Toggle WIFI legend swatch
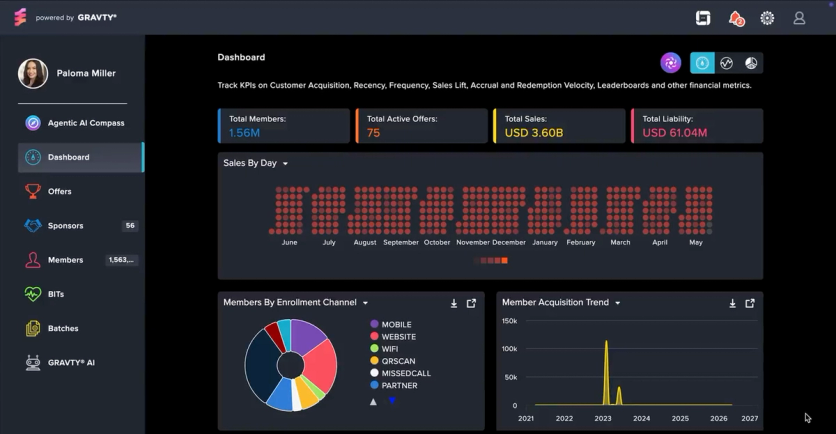 click(374, 349)
